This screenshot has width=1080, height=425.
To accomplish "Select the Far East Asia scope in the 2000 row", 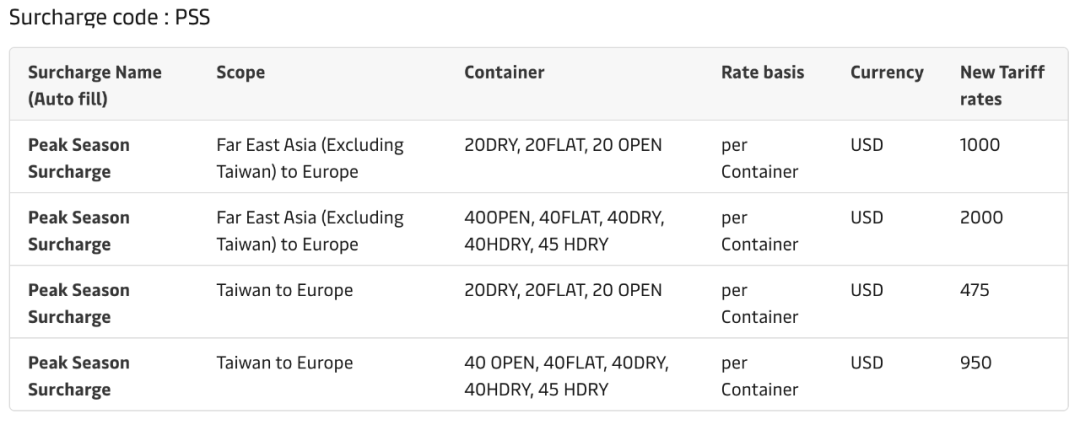I will (309, 230).
